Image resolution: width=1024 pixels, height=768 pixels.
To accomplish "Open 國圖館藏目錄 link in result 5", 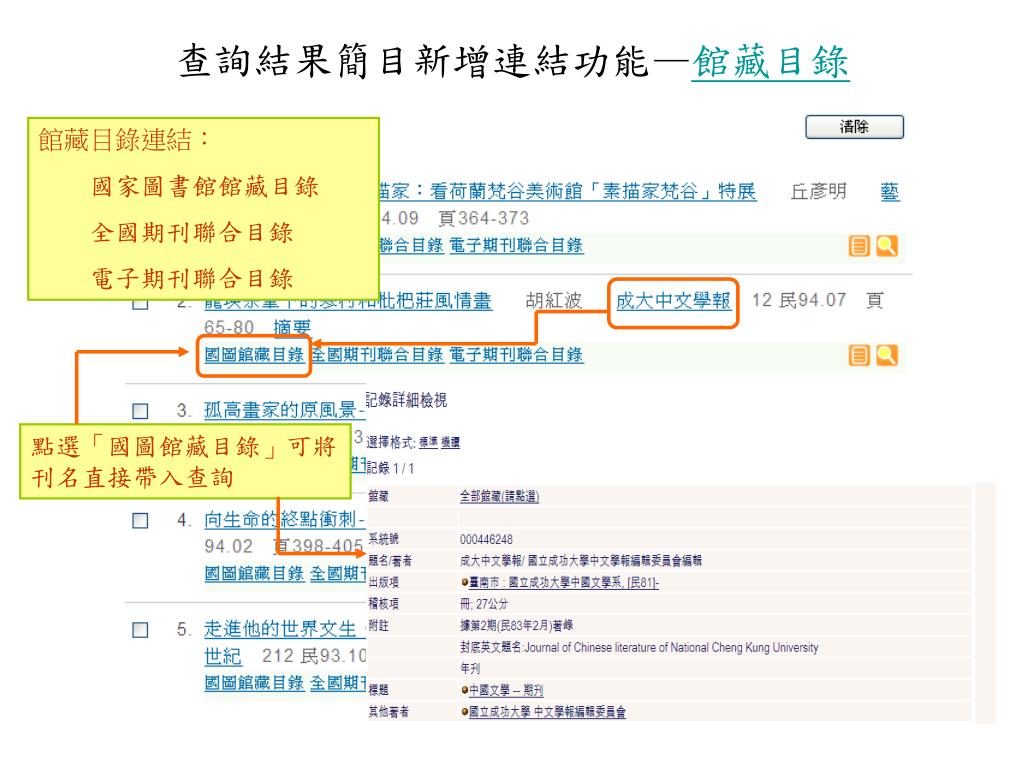I will (254, 683).
